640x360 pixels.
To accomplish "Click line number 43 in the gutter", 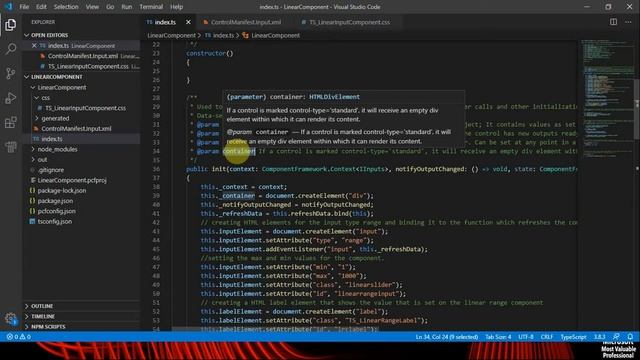I will [x=157, y=231].
